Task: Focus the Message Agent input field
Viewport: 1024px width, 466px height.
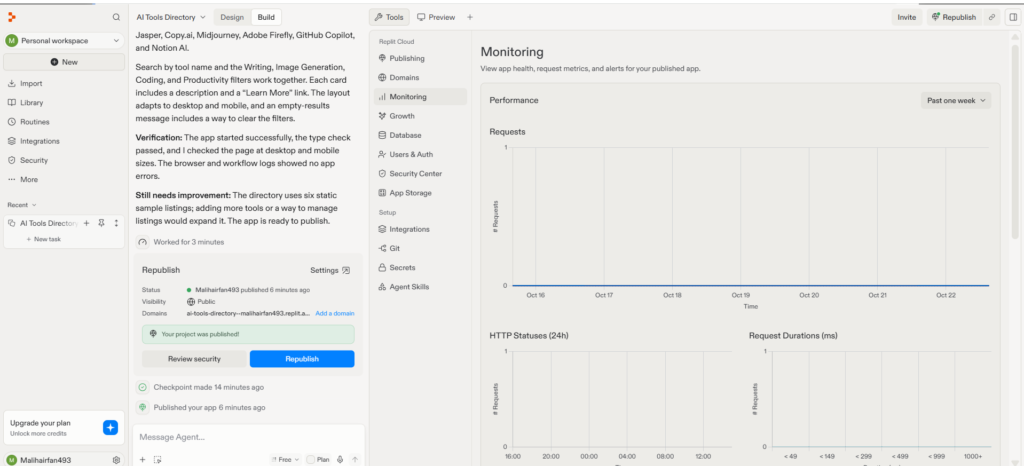Action: pyautogui.click(x=248, y=437)
